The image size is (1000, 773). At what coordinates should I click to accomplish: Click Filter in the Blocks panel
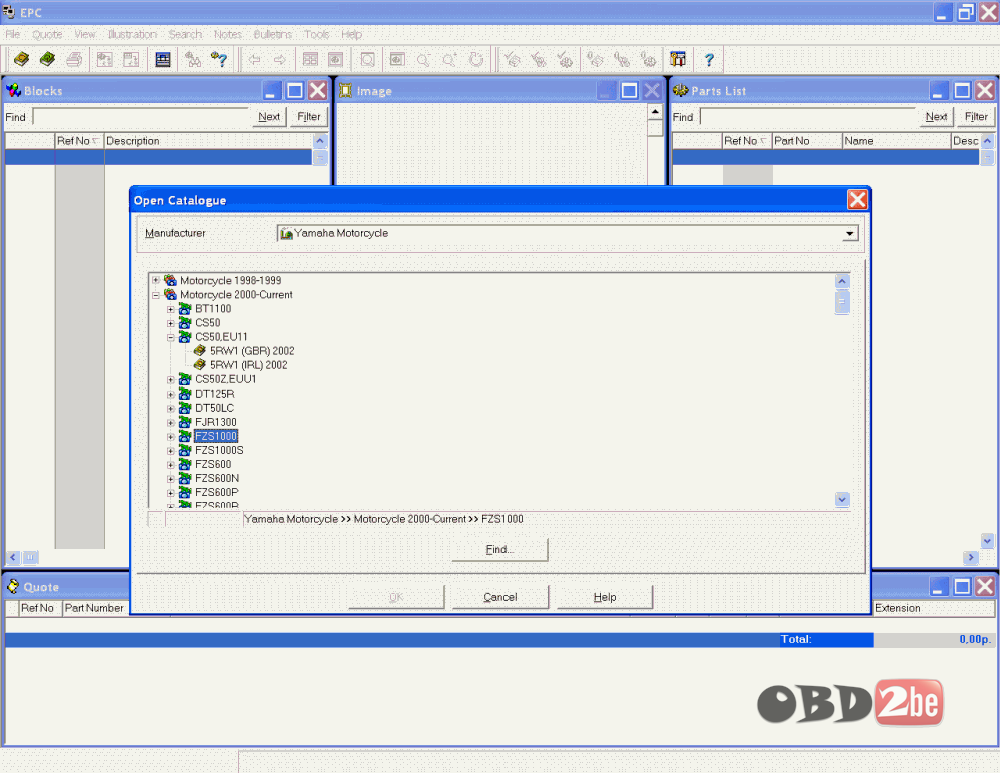[x=309, y=117]
